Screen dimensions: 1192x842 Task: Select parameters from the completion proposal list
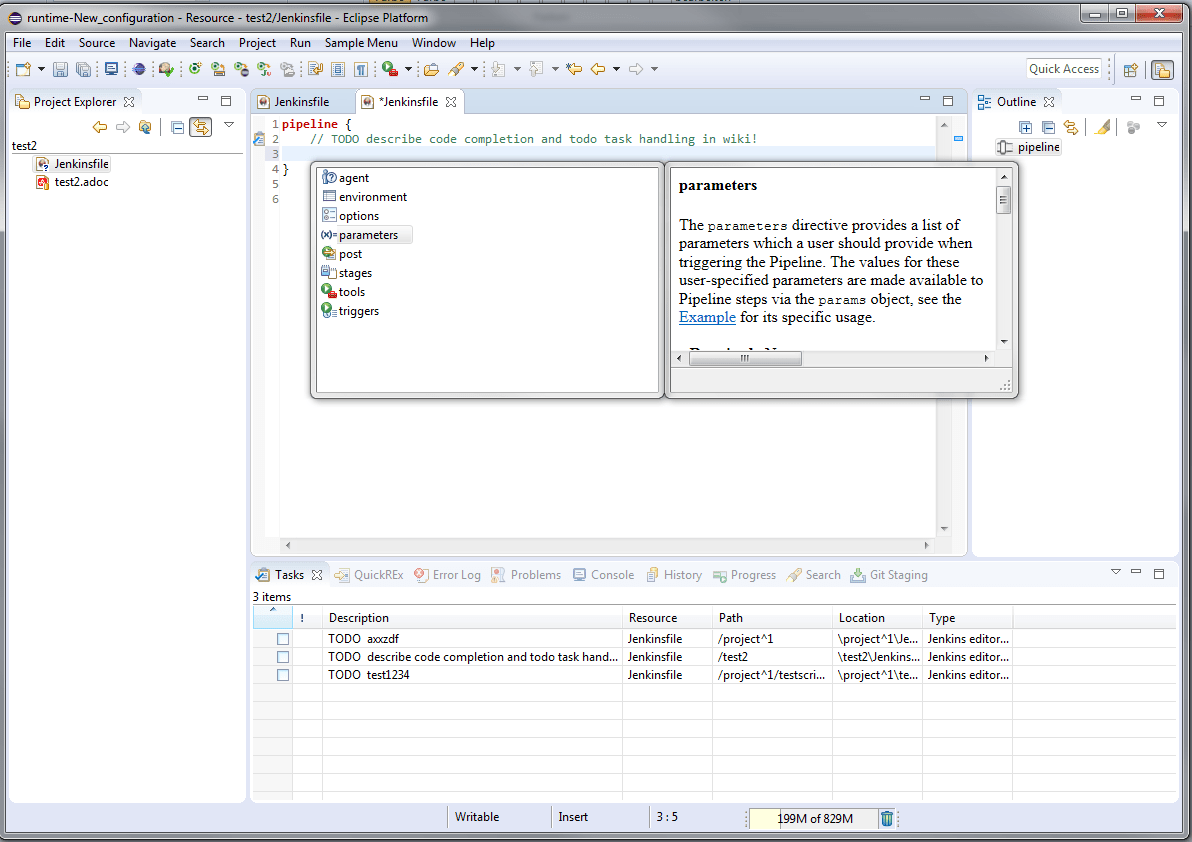coord(367,234)
